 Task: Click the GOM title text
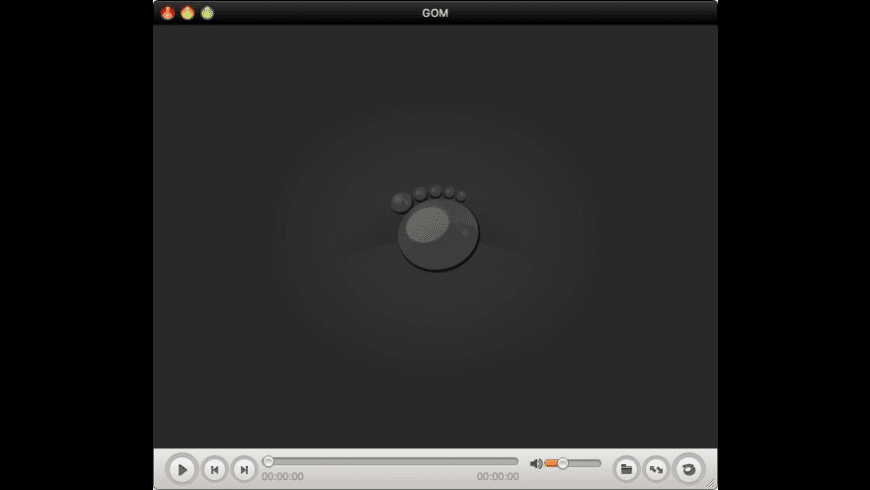[x=435, y=13]
